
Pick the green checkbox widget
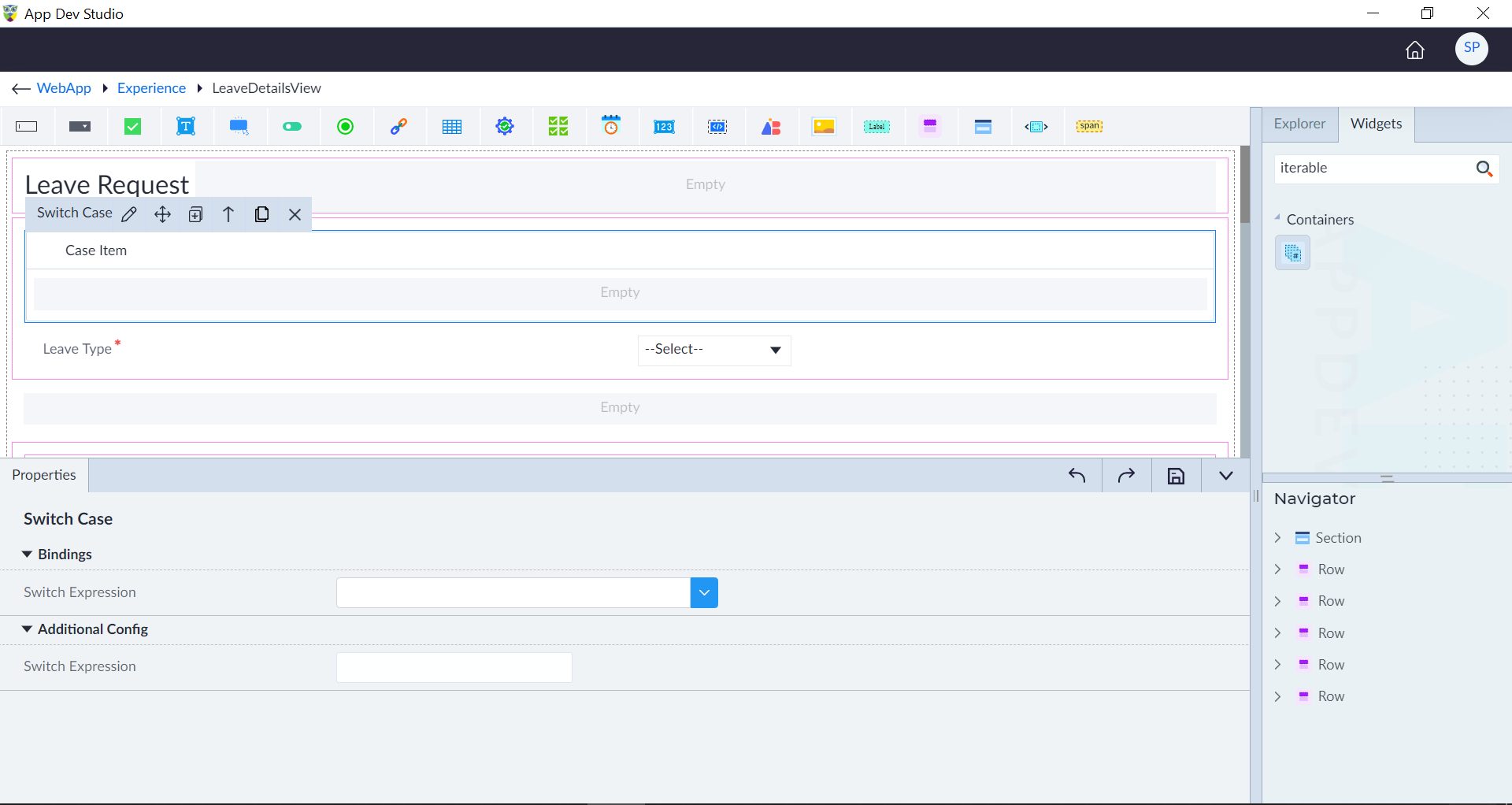(133, 127)
